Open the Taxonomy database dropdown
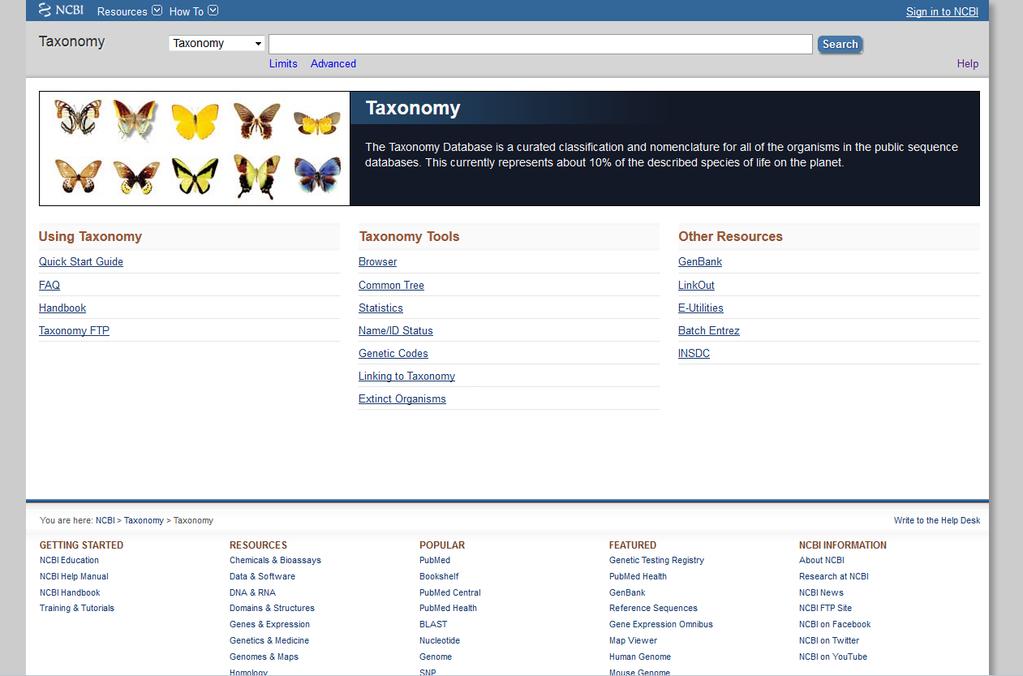Screen dimensions: 1023x676 tap(217, 43)
